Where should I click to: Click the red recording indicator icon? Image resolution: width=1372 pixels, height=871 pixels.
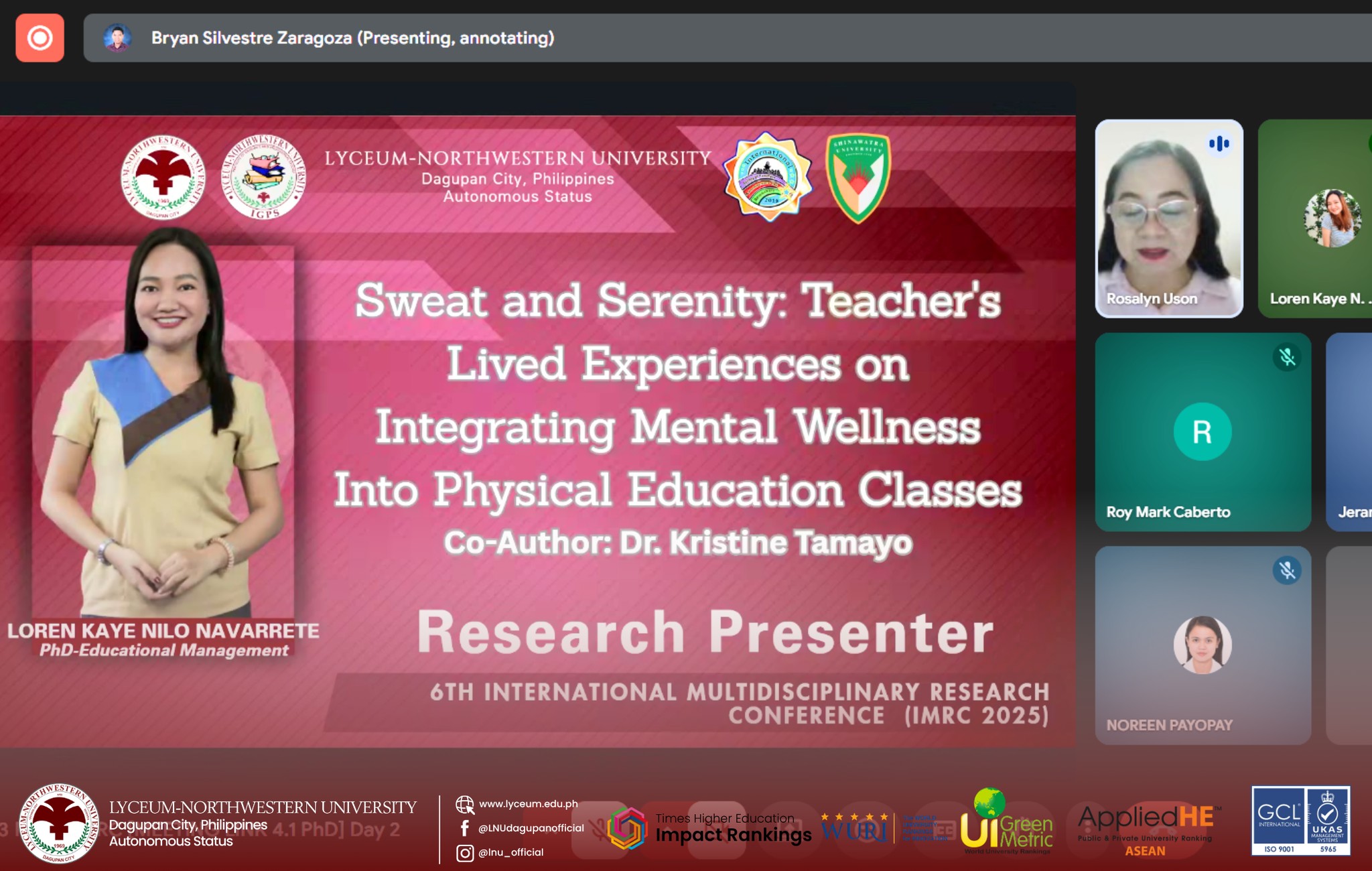pos(40,38)
